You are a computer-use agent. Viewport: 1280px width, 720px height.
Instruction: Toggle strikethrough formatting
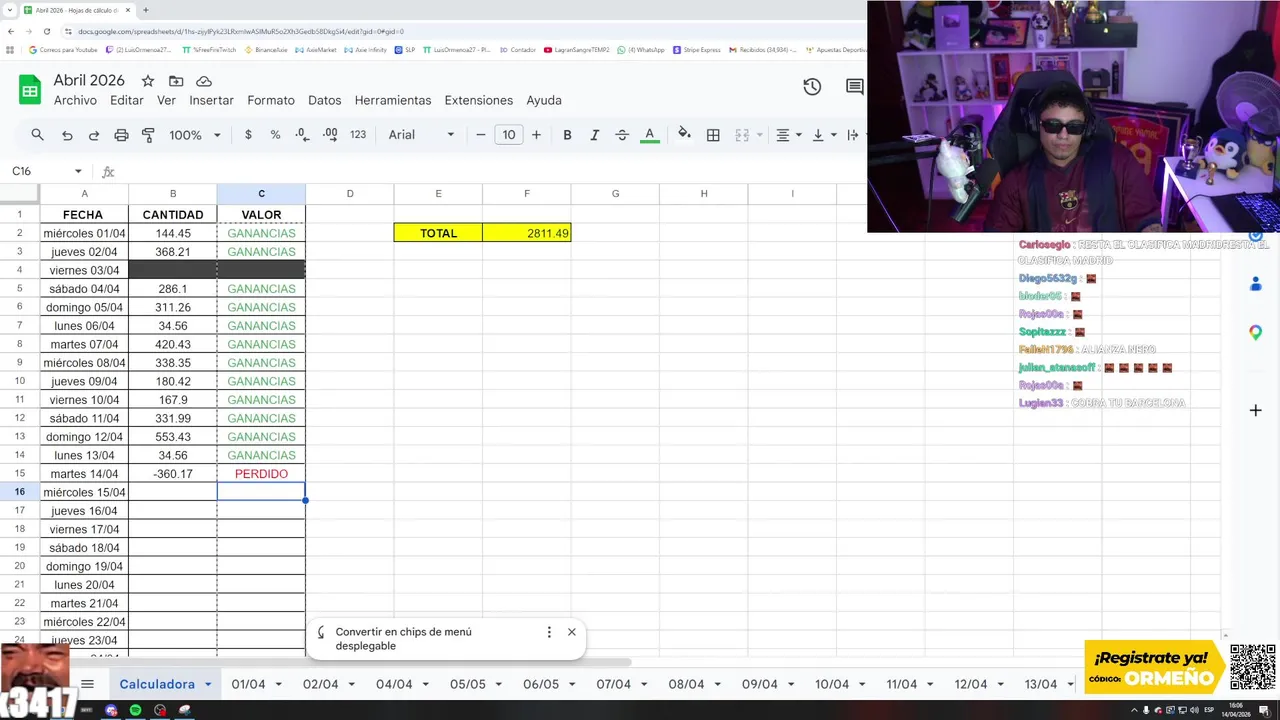622,135
